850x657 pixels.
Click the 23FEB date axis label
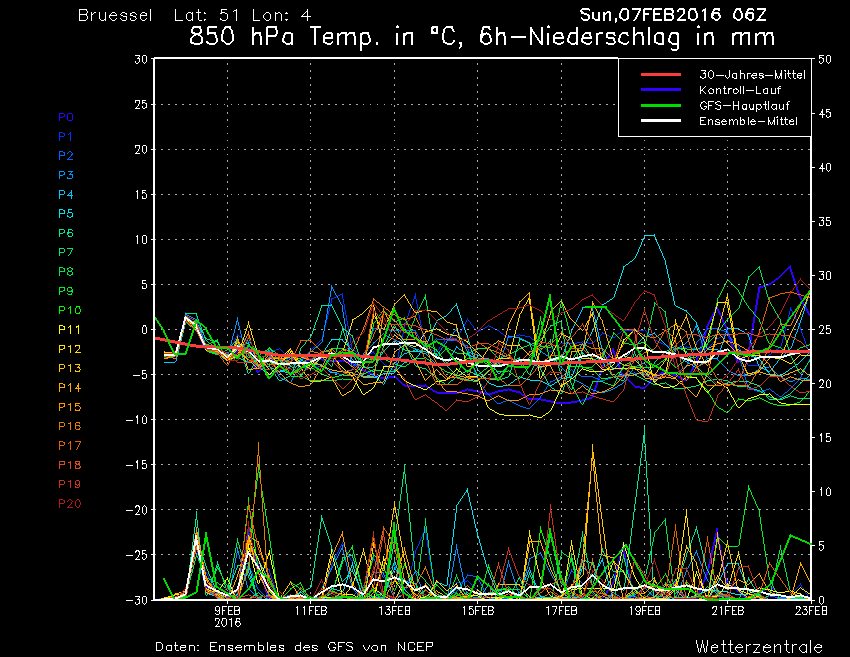812,611
